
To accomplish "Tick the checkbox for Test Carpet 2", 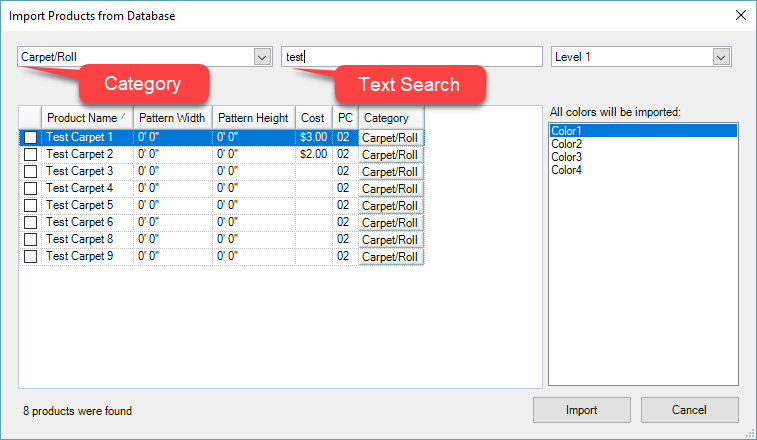I will pos(30,155).
